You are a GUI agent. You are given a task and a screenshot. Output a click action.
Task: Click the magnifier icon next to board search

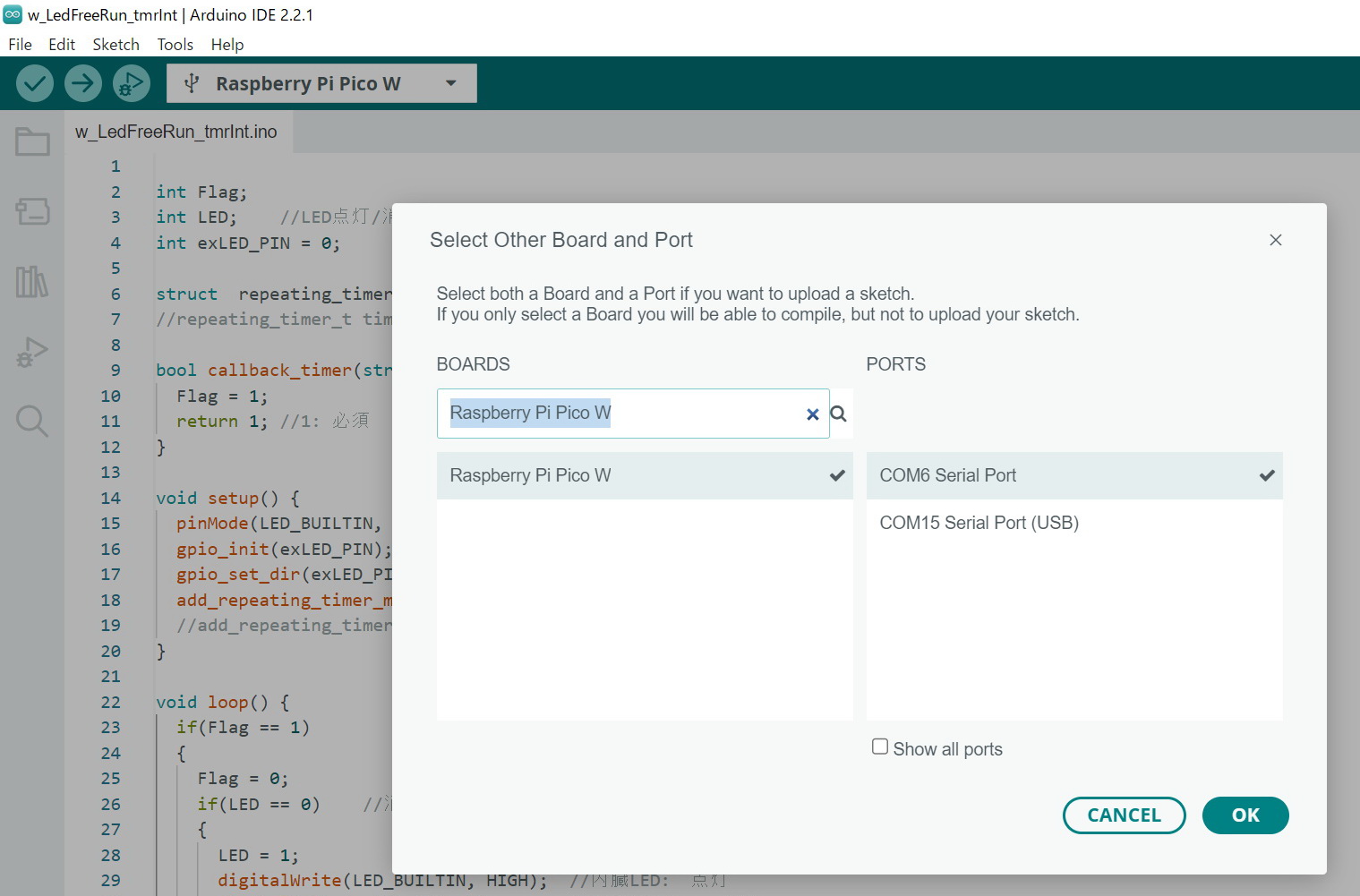coord(838,414)
